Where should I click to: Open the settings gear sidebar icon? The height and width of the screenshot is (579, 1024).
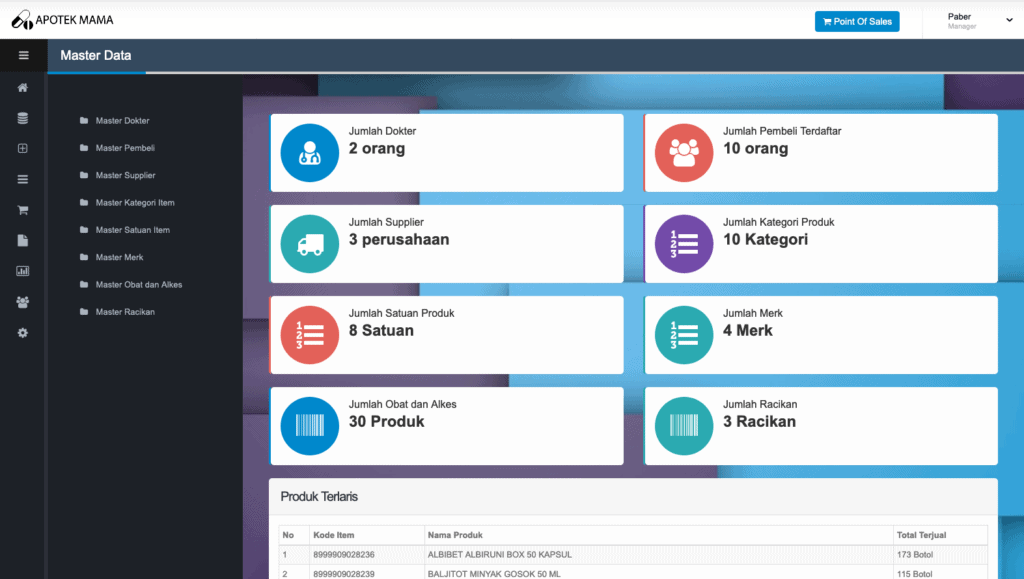[23, 333]
